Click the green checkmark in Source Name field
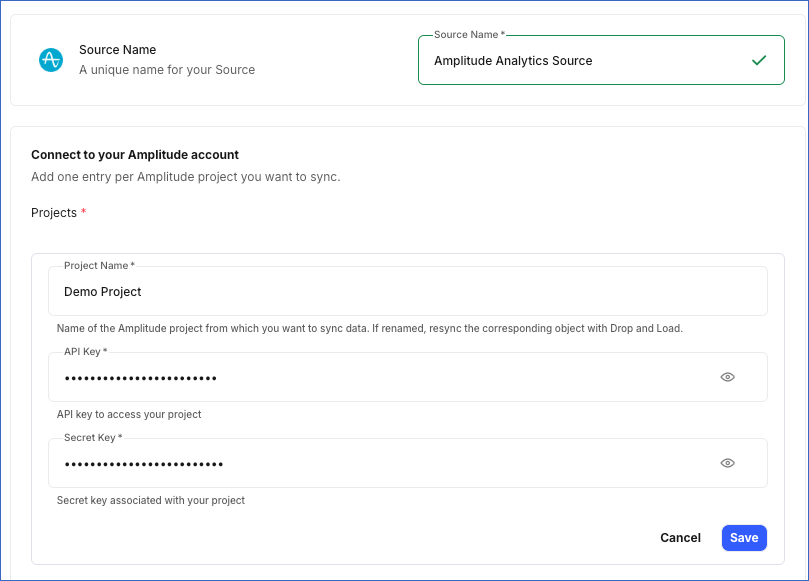809x581 pixels. (x=759, y=60)
